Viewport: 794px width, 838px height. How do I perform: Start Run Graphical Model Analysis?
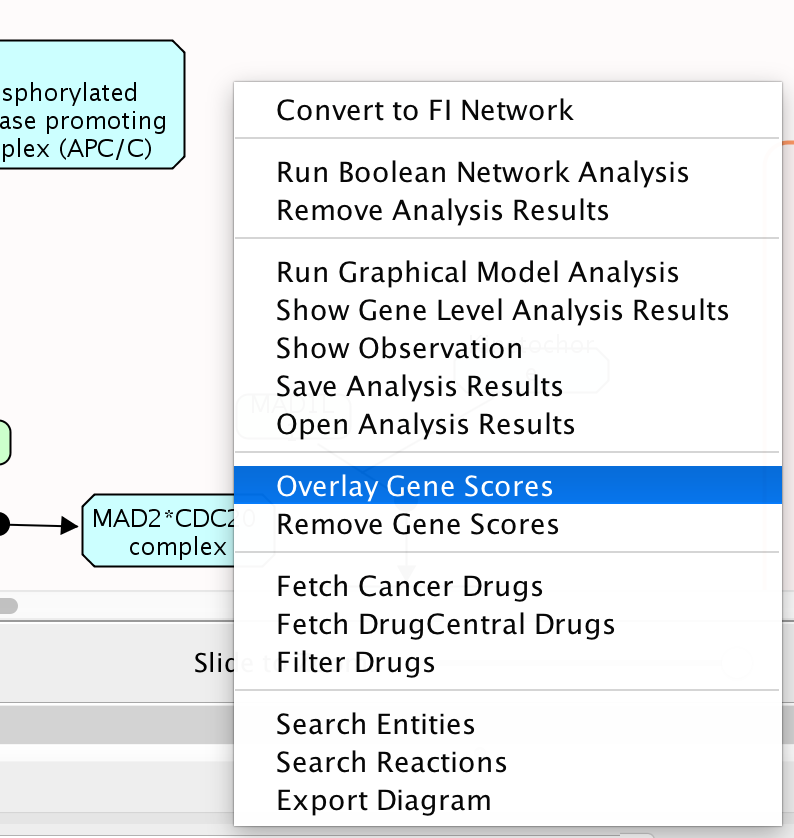pyautogui.click(x=477, y=272)
